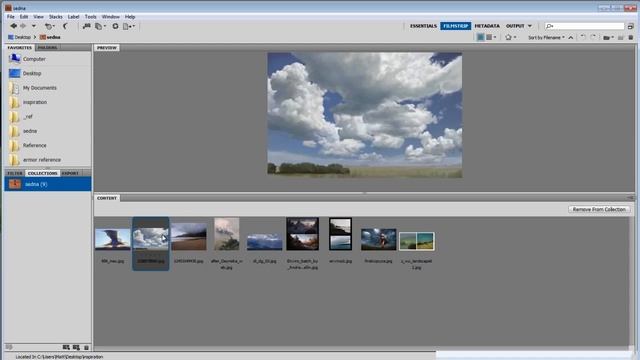Select the FILMSTRIP workspace
Image resolution: width=640 pixels, height=360 pixels.
456,26
